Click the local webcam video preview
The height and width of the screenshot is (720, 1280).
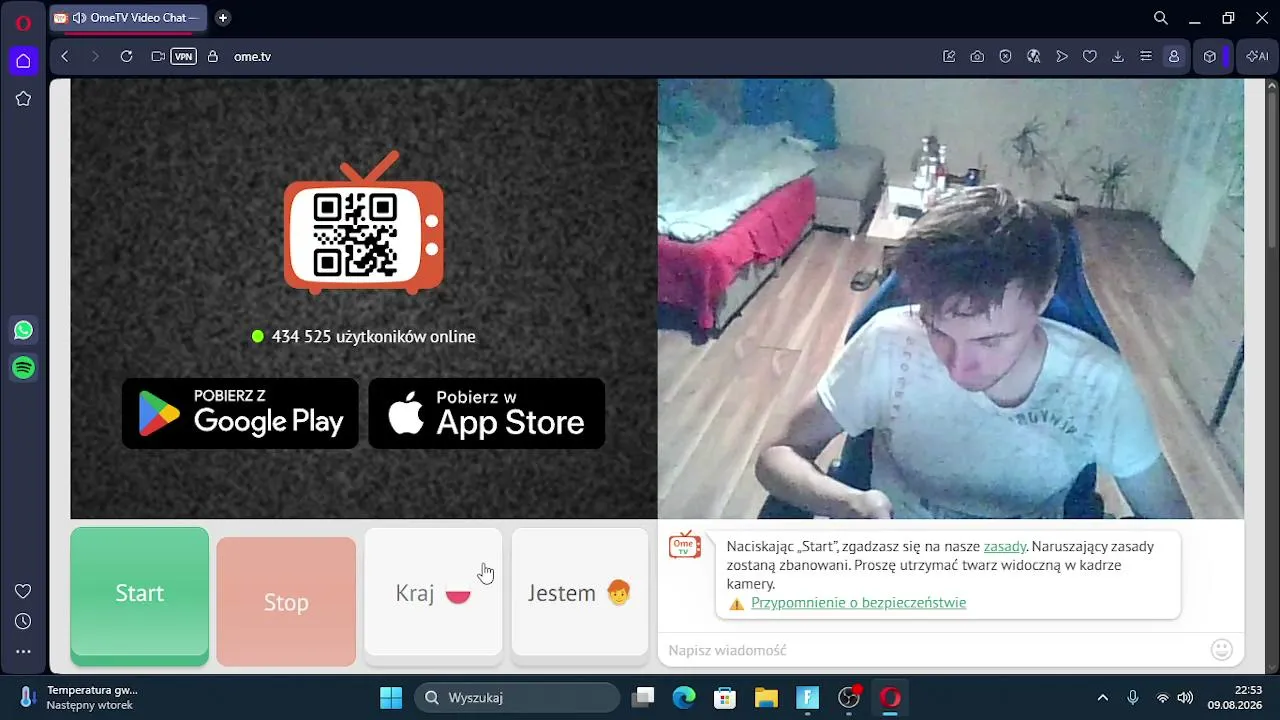(x=951, y=299)
